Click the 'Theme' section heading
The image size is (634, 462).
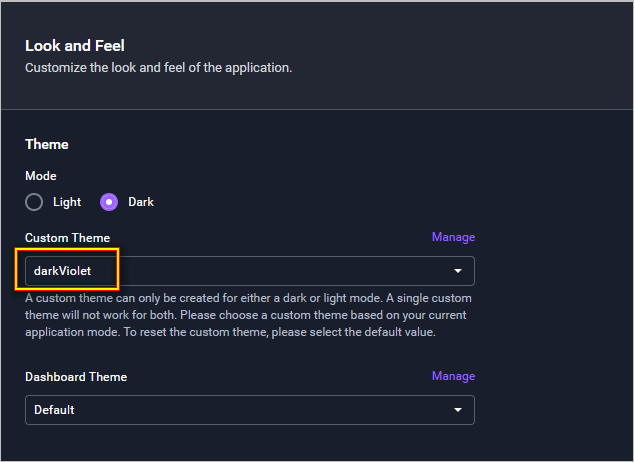[x=47, y=144]
